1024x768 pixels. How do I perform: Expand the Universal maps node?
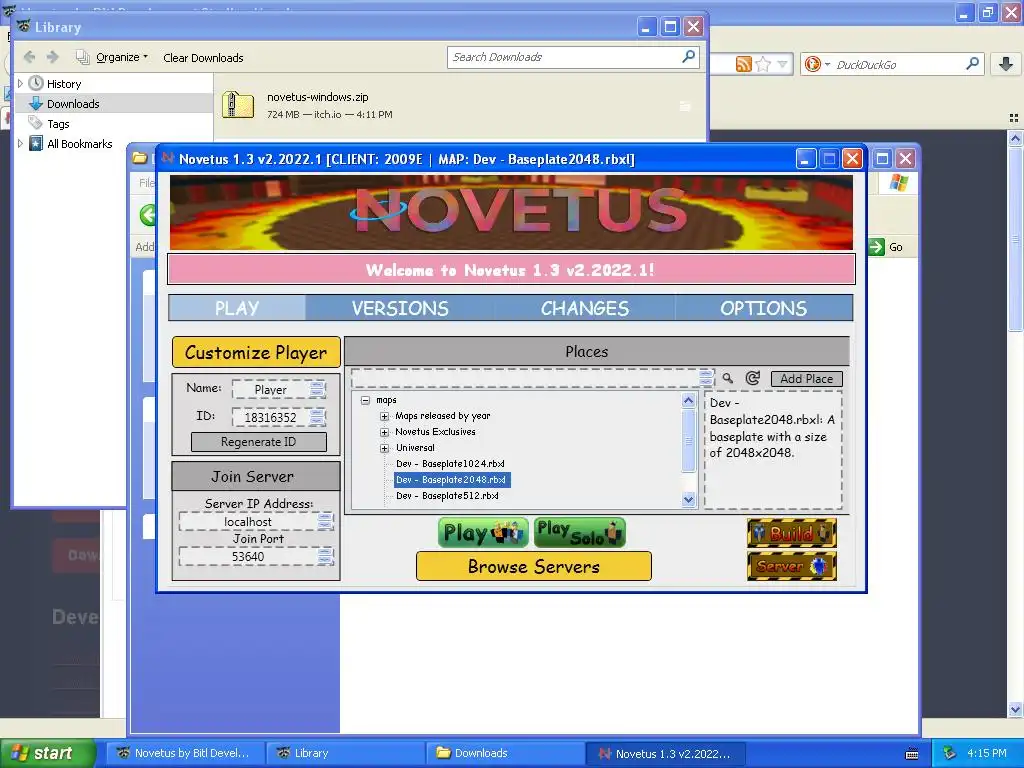[x=385, y=448]
